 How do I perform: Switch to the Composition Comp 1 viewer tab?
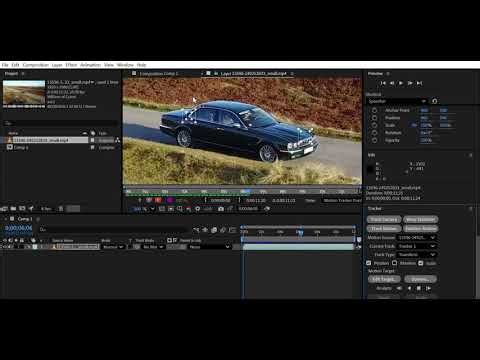(x=159, y=73)
